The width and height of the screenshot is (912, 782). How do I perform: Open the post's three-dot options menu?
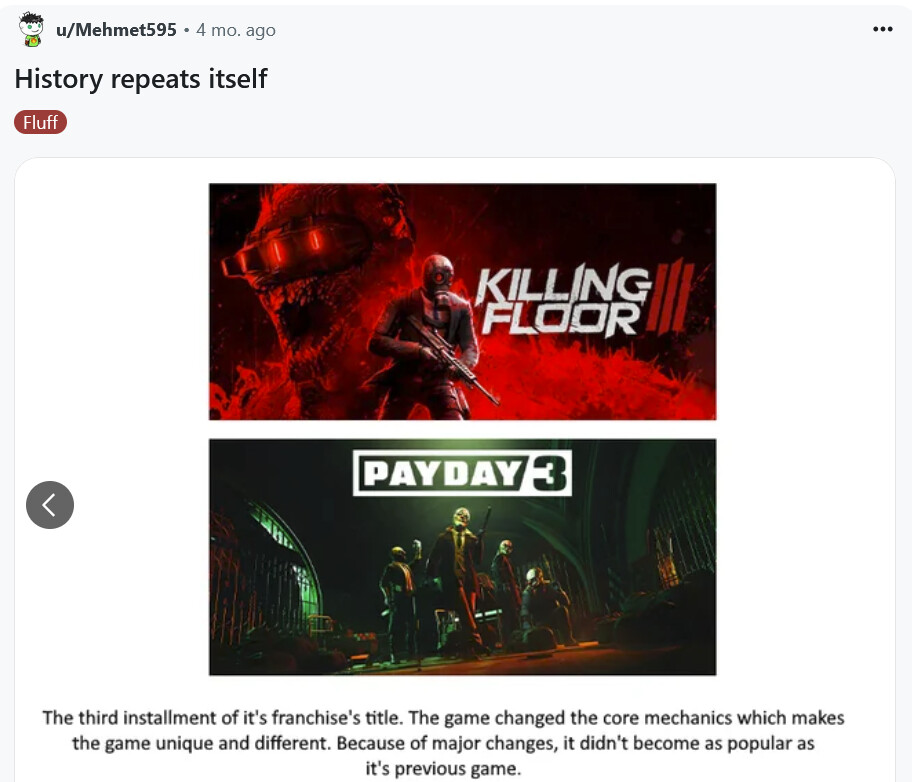pyautogui.click(x=882, y=29)
